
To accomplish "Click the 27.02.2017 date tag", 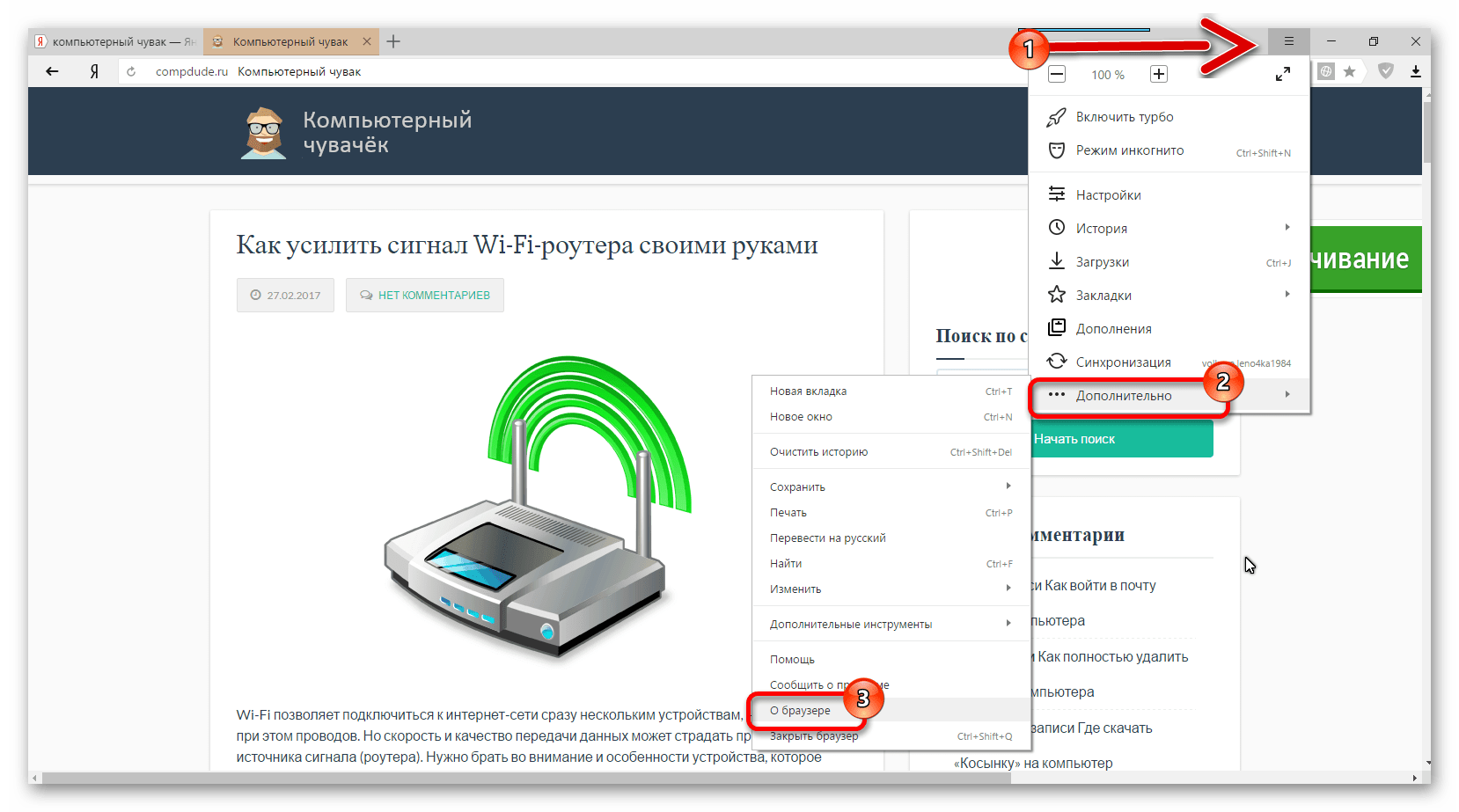I will point(285,296).
